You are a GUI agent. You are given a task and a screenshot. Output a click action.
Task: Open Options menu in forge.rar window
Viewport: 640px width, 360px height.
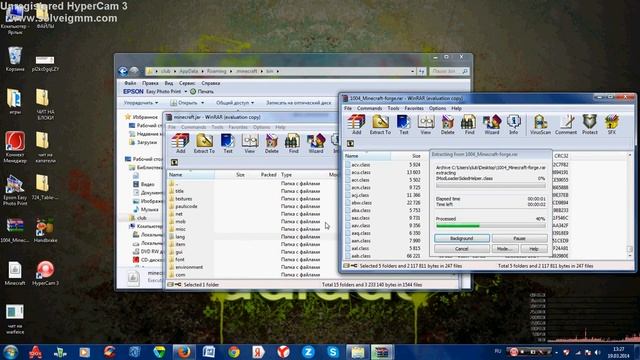coord(437,109)
